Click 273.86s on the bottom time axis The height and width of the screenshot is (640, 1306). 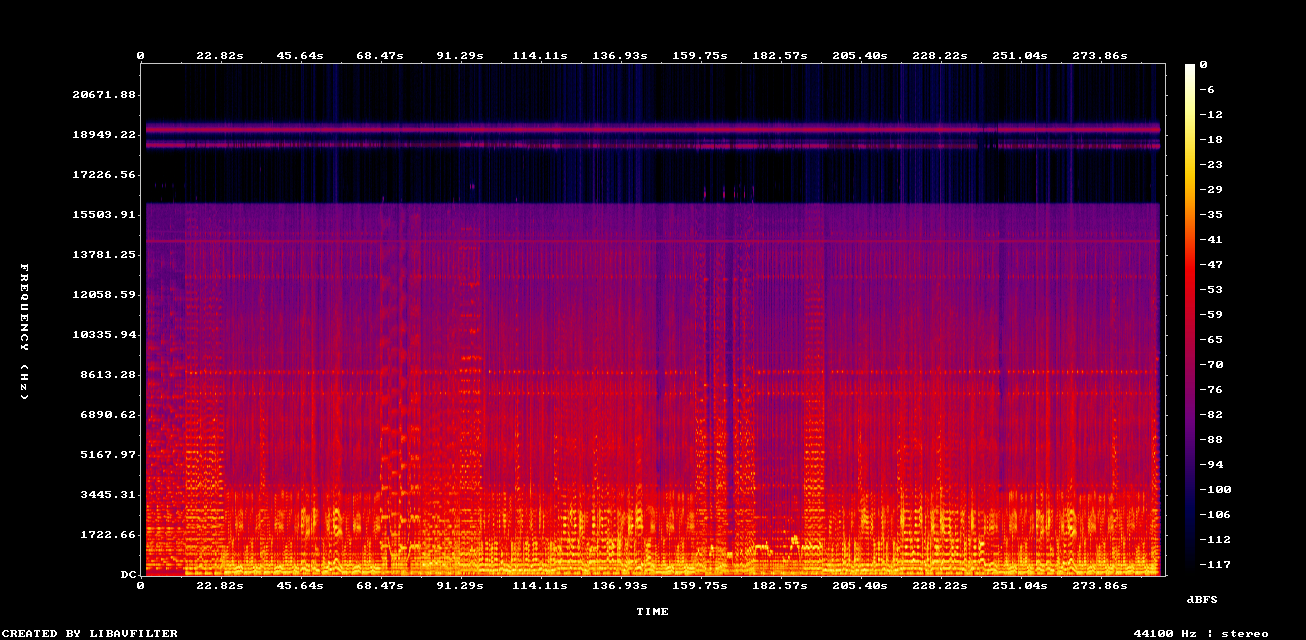click(x=1100, y=585)
